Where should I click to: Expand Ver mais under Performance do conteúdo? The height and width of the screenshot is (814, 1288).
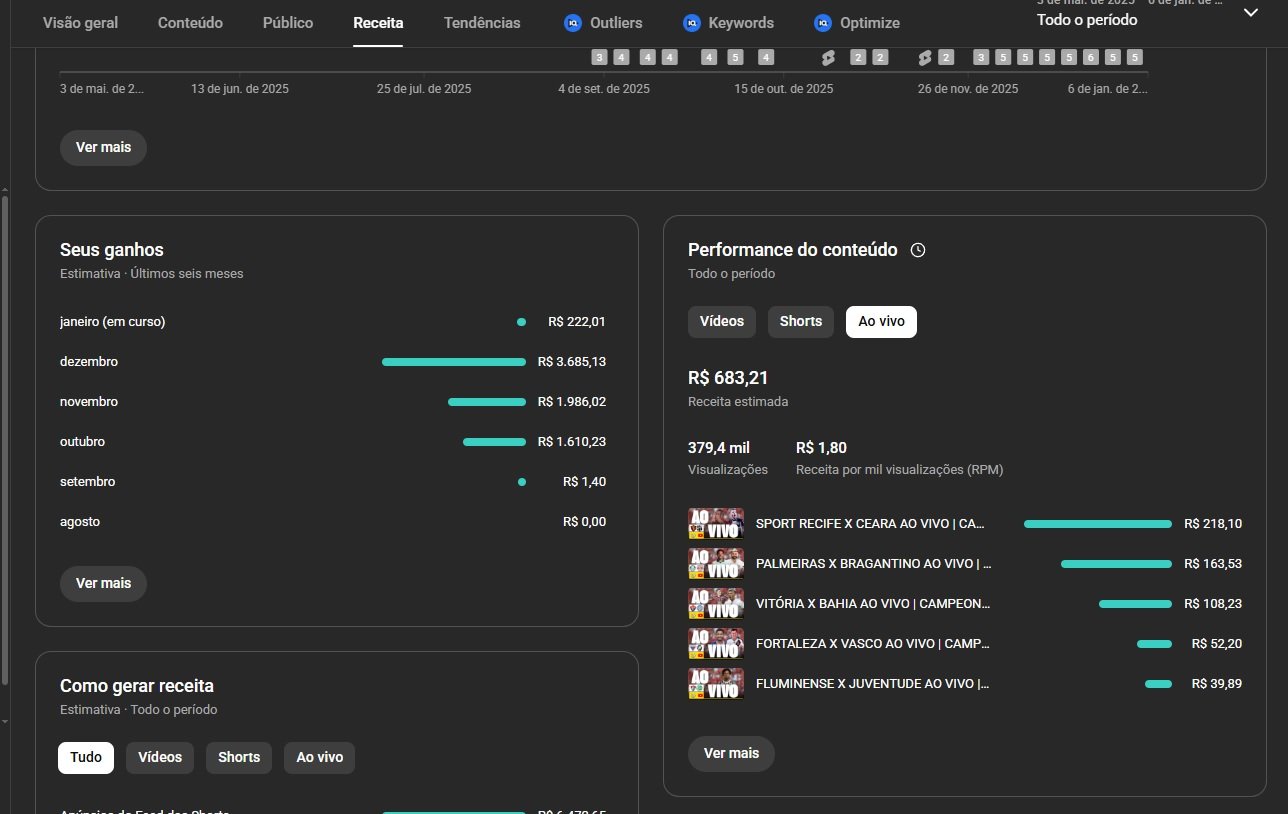[x=731, y=754]
